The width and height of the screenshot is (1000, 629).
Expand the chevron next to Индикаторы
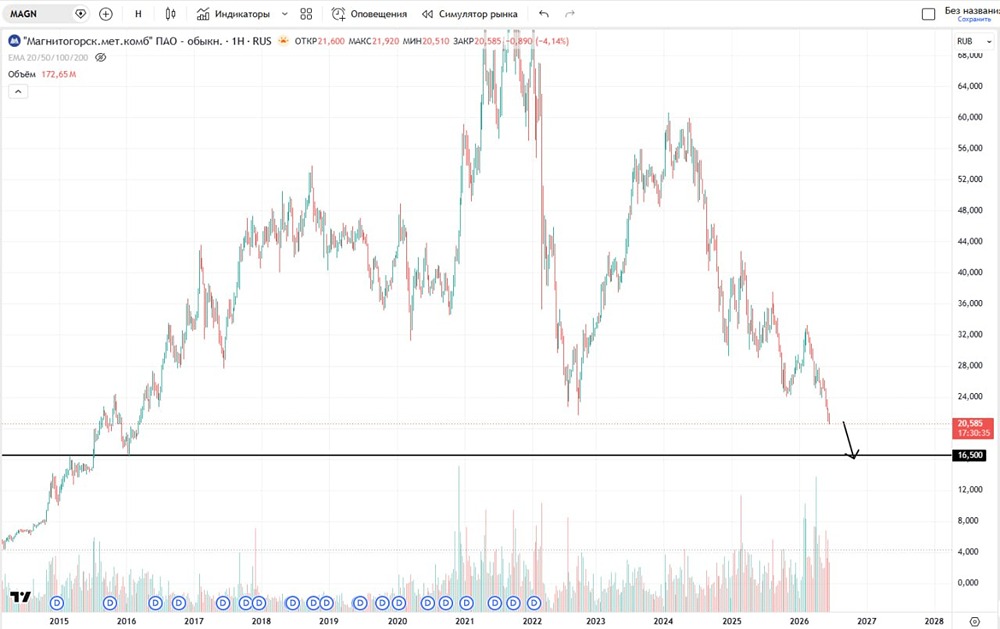coord(284,13)
